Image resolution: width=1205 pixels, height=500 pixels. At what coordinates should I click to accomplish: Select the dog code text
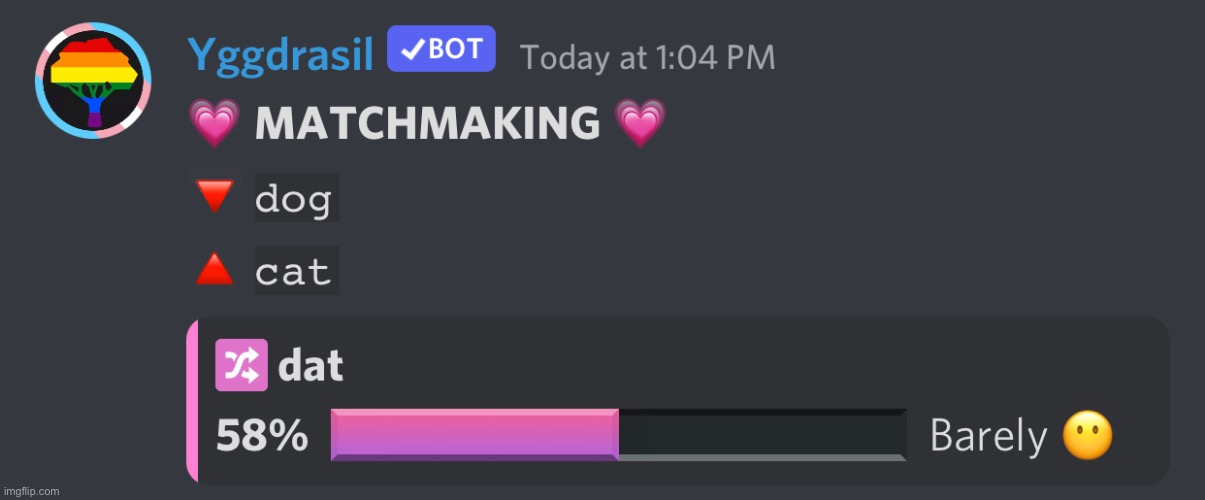pyautogui.click(x=294, y=198)
